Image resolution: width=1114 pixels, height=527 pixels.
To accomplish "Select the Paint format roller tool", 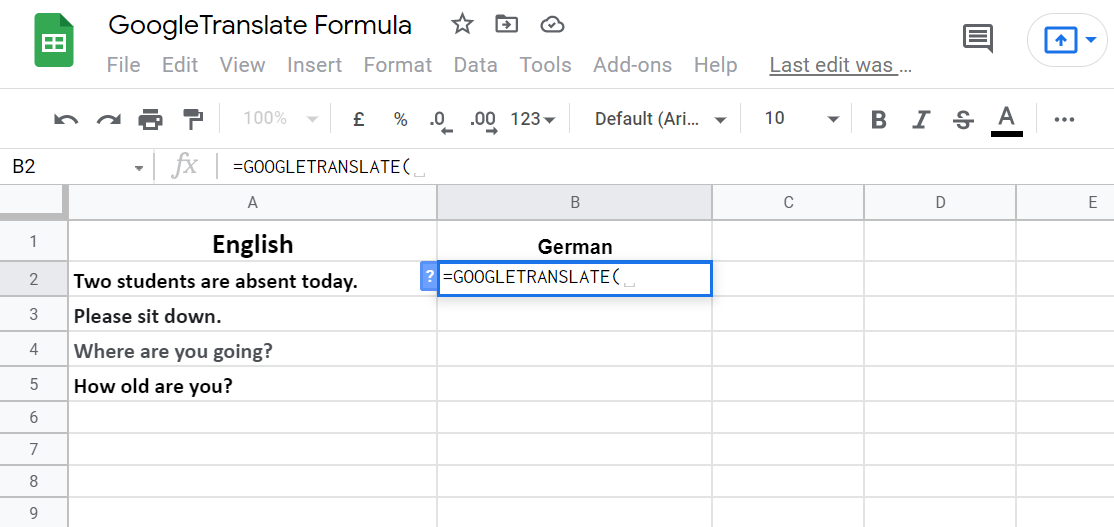I will point(193,120).
